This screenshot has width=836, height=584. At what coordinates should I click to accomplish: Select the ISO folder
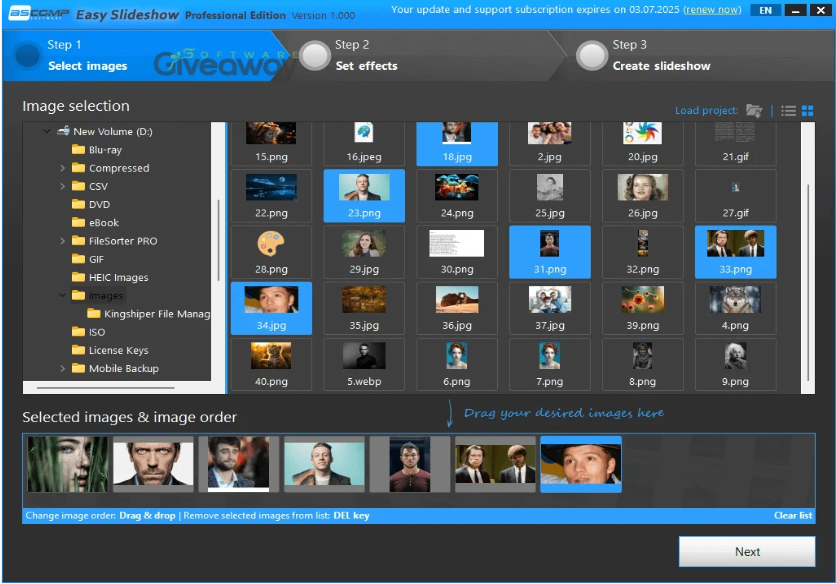(89, 332)
